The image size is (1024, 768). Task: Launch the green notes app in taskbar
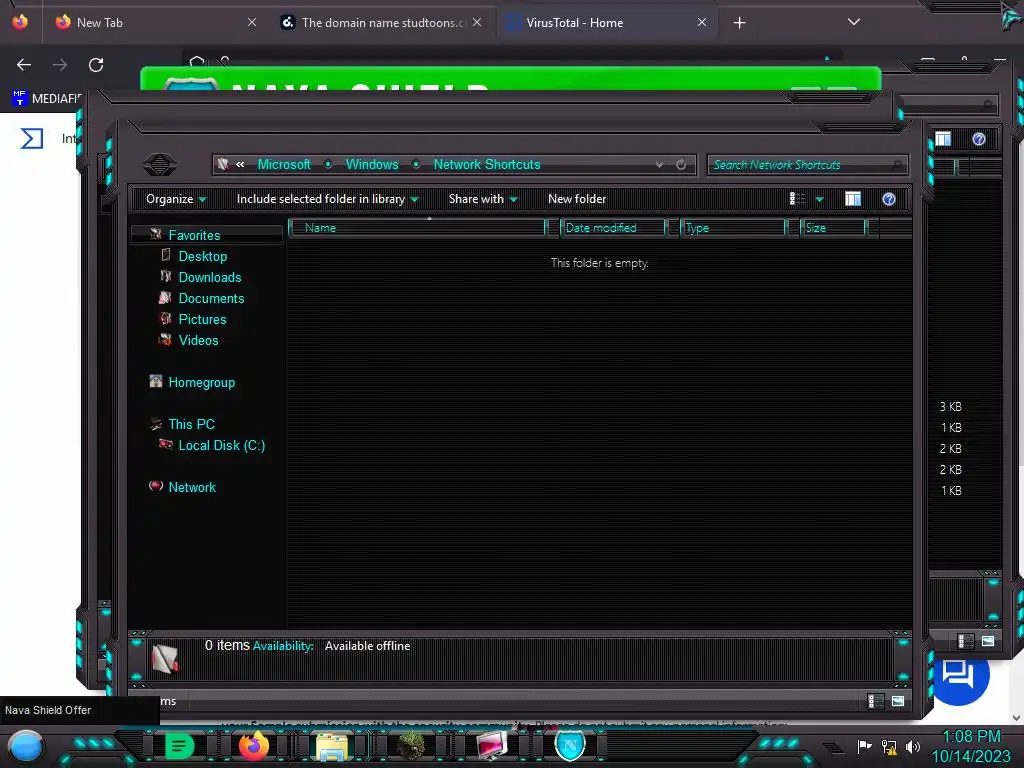(180, 745)
